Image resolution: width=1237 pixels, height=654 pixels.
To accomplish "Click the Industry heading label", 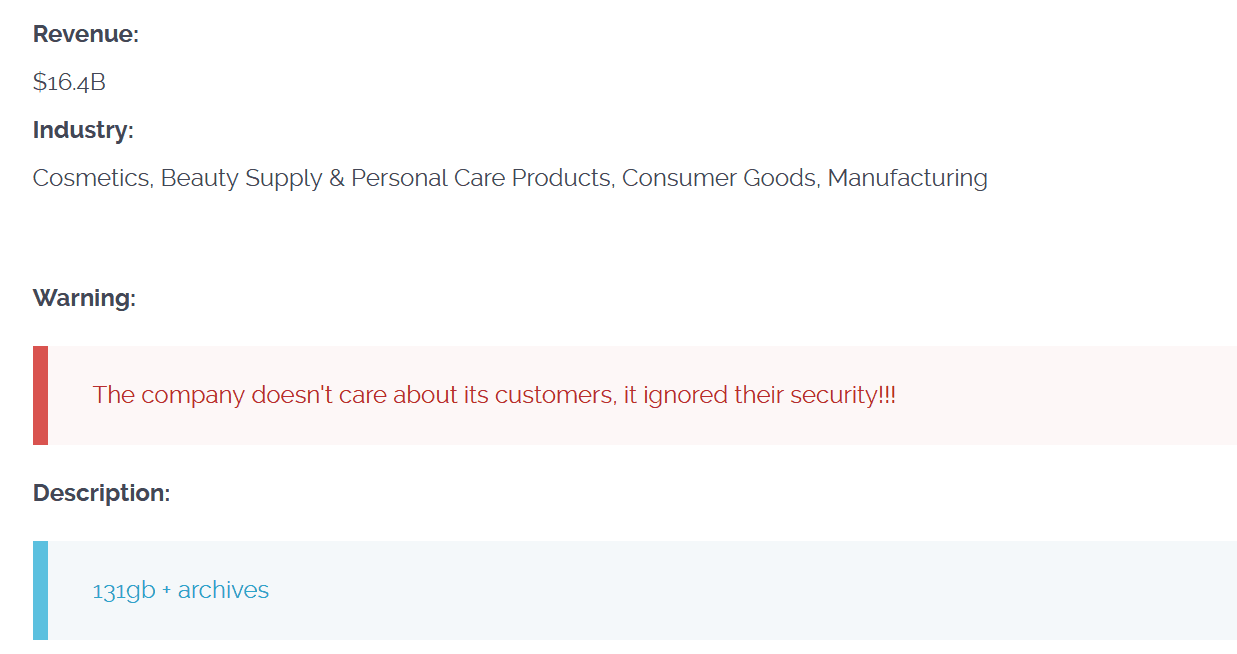I will pyautogui.click(x=83, y=130).
